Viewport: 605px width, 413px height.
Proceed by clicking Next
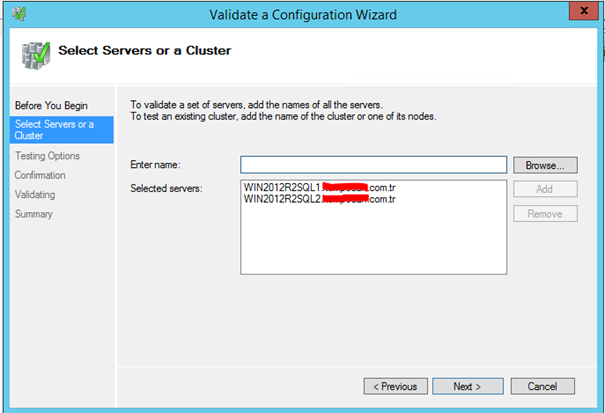466,386
